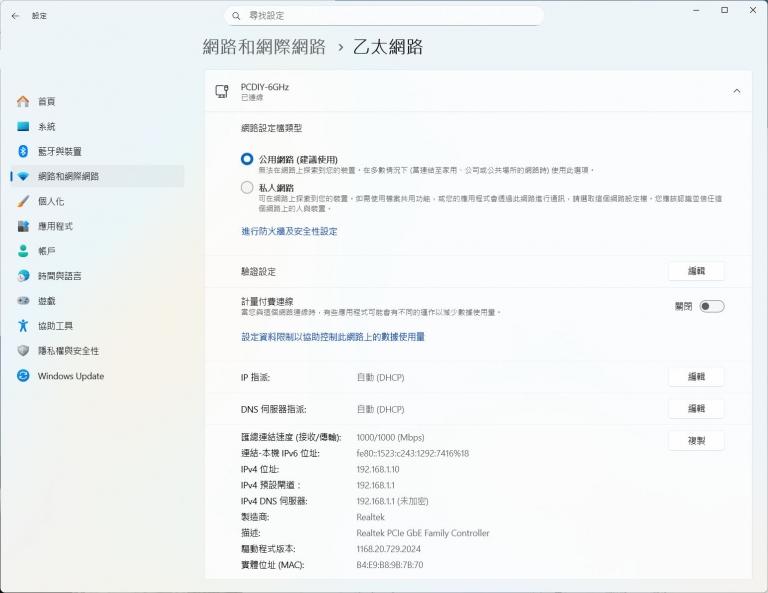Open System (系統) via its monitor icon
This screenshot has width=768, height=593.
[23, 127]
